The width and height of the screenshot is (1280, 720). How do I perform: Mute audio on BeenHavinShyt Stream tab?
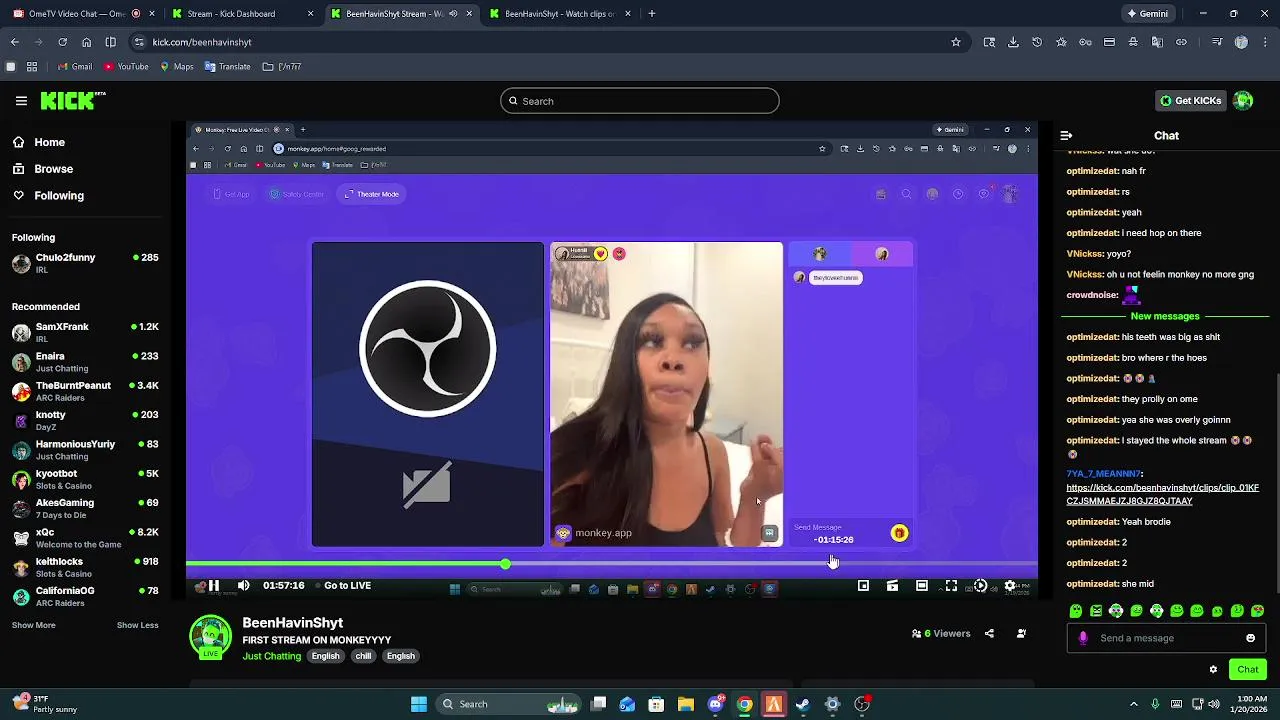pyautogui.click(x=453, y=14)
